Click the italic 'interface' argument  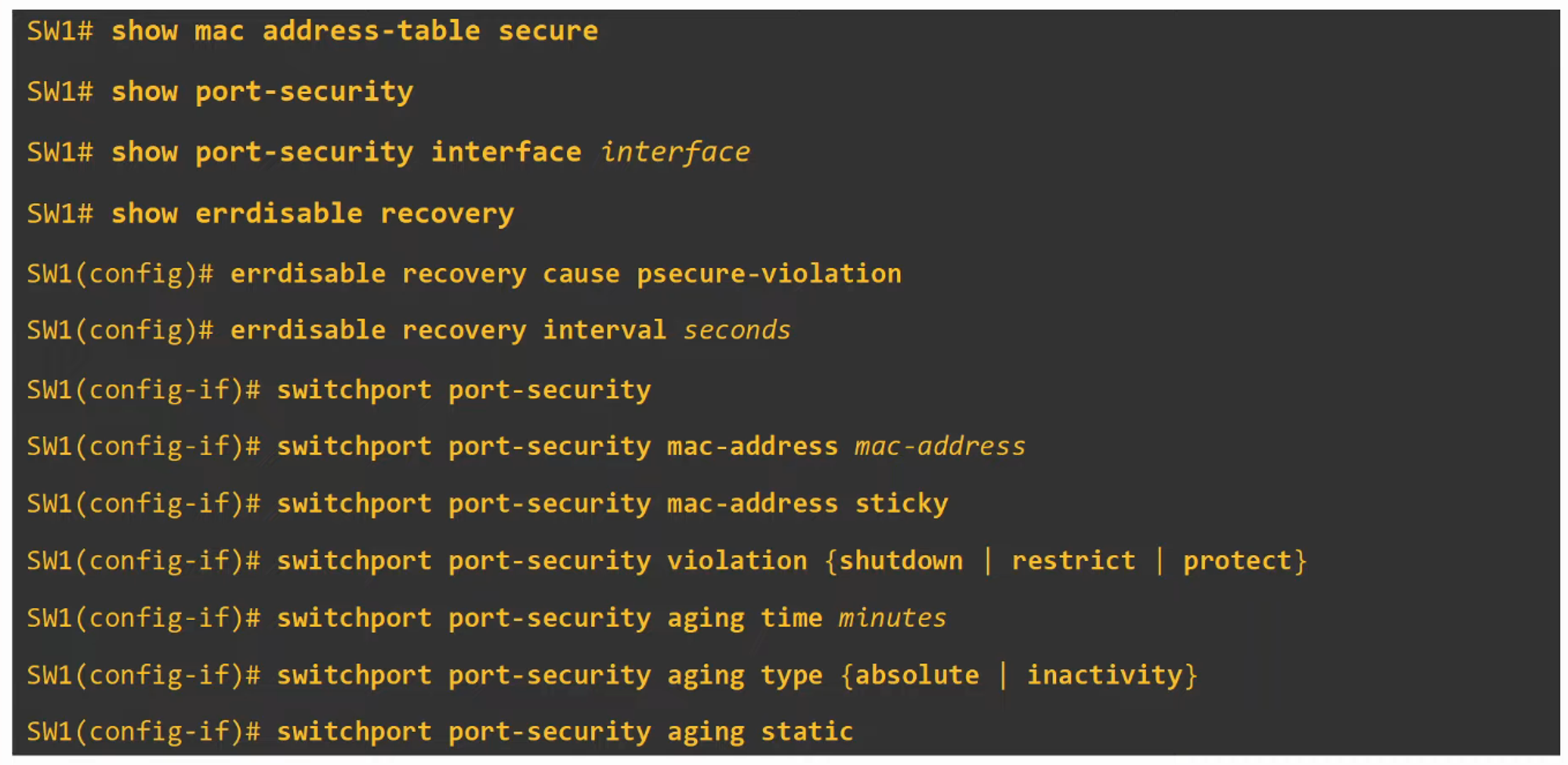675,152
